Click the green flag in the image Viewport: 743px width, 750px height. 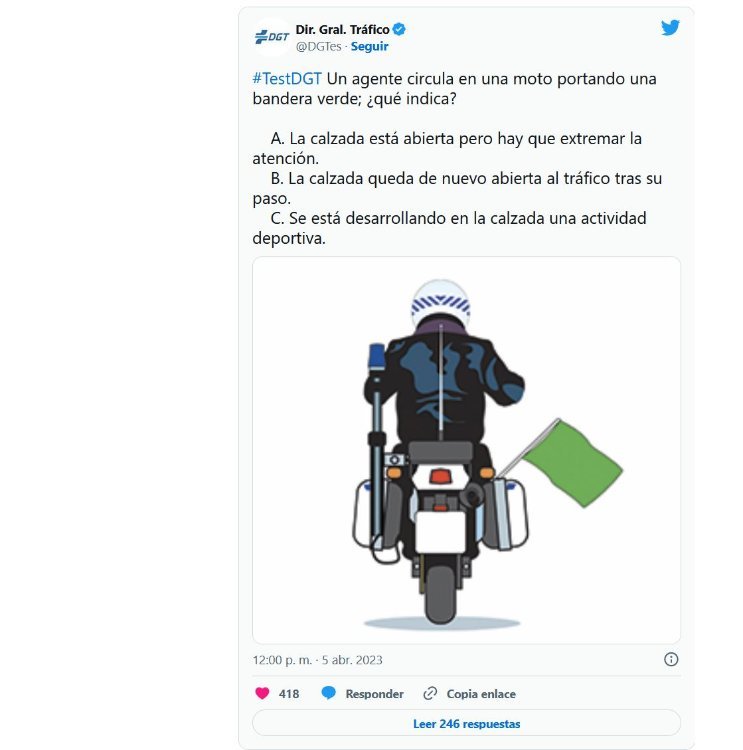click(571, 463)
